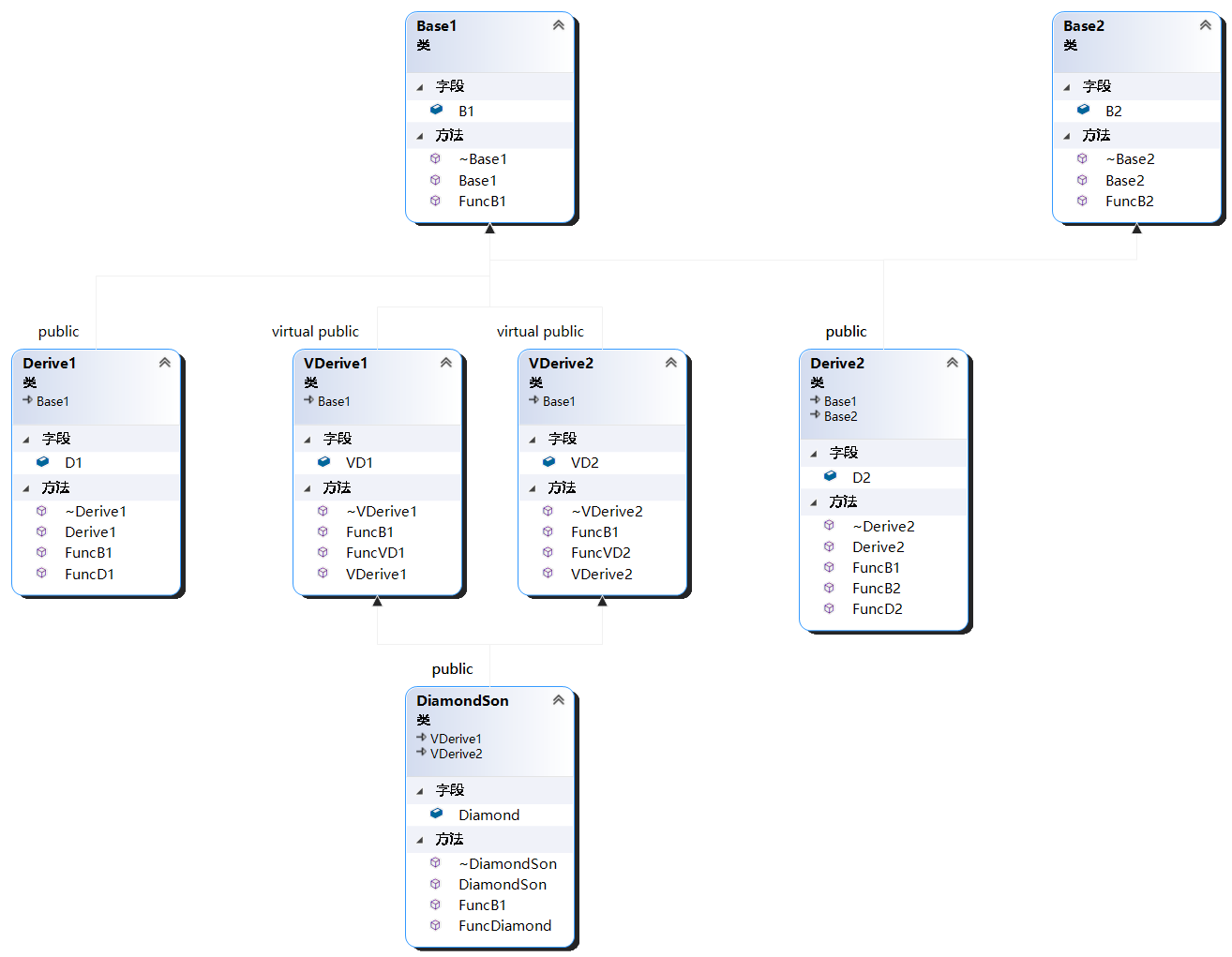Click the FuncB1 method icon in Base1
Viewport: 1232px width, 957px height.
coord(435,201)
